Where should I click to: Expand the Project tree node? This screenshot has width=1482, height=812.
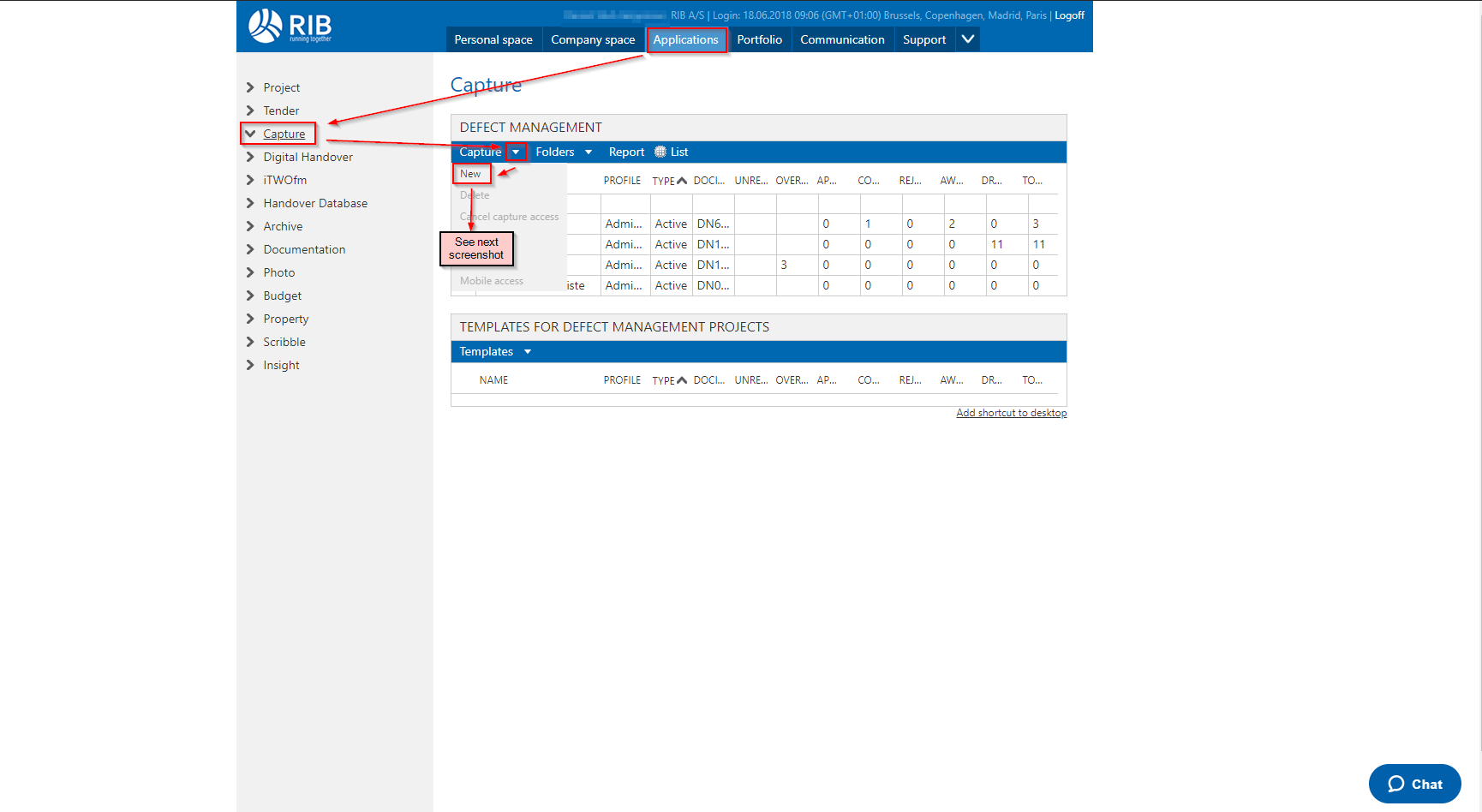point(250,87)
